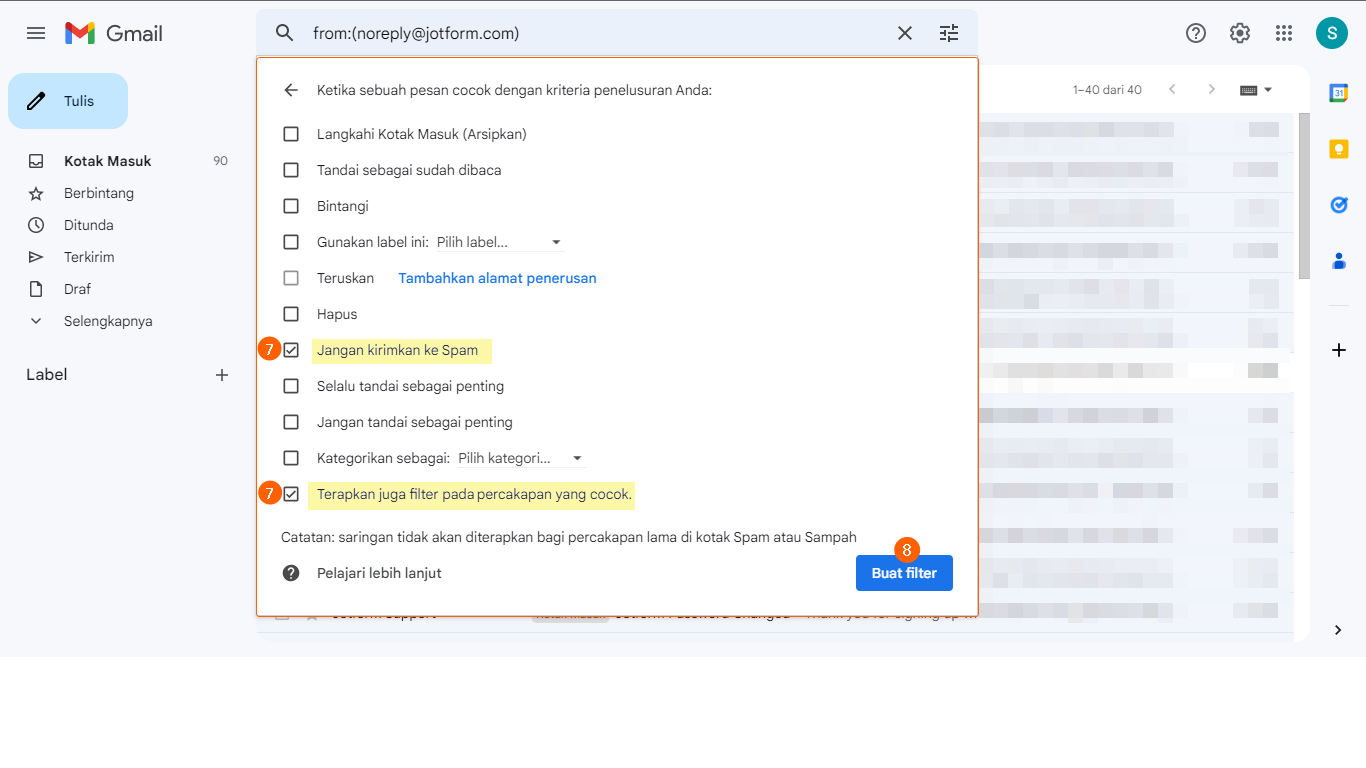Open the Help question mark icon

[1196, 33]
